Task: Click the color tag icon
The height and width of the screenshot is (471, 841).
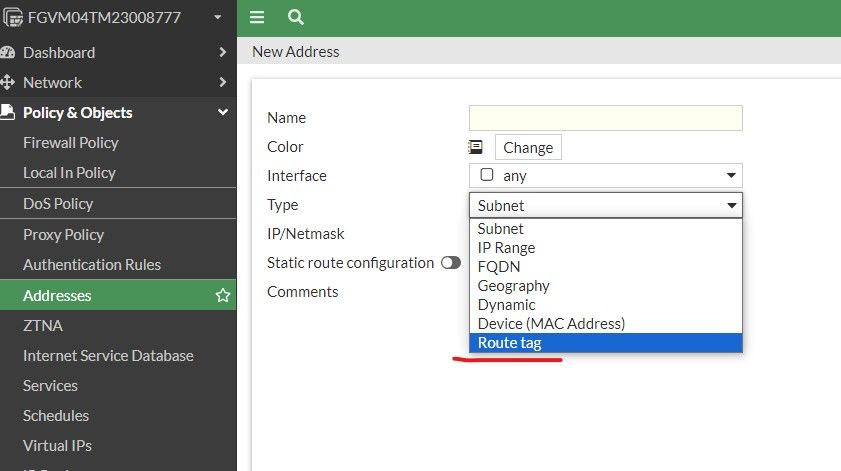Action: point(476,147)
